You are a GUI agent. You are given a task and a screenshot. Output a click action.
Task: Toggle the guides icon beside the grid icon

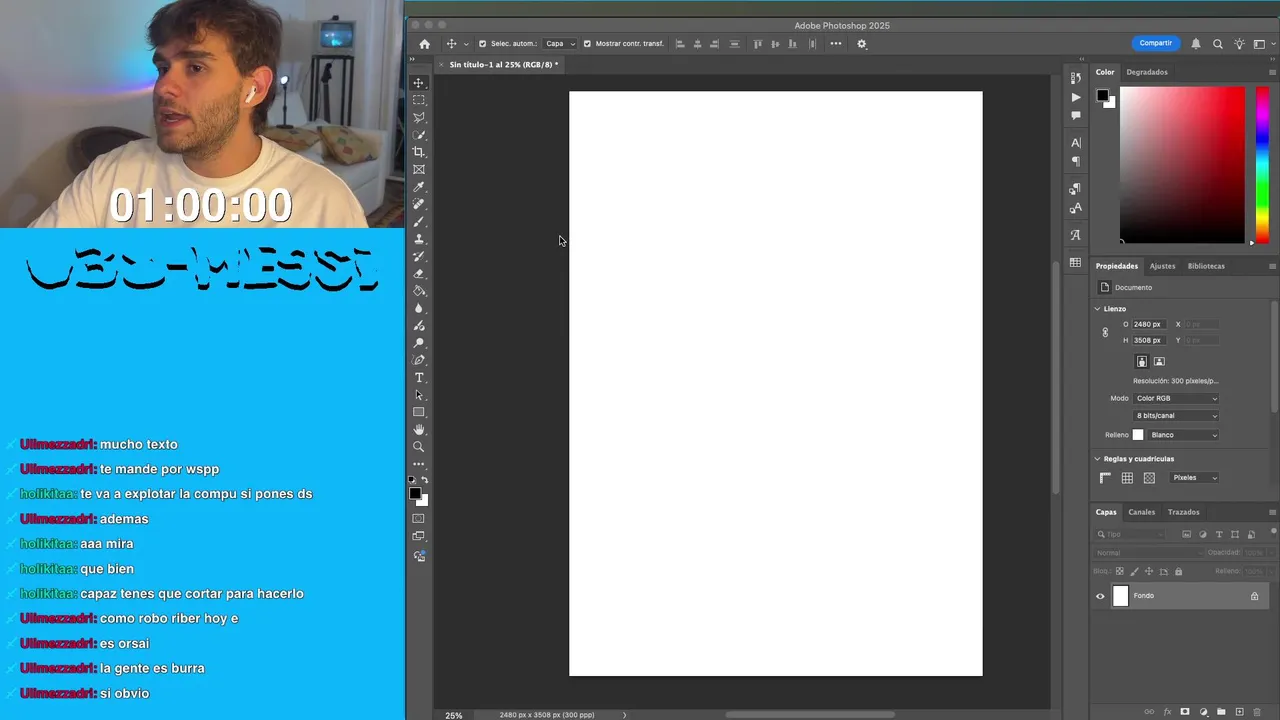(x=1149, y=478)
